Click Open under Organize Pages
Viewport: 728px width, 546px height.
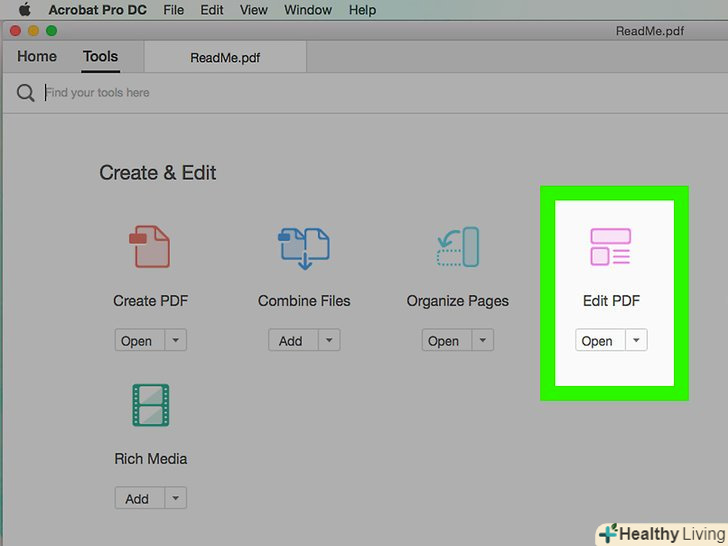(x=447, y=340)
